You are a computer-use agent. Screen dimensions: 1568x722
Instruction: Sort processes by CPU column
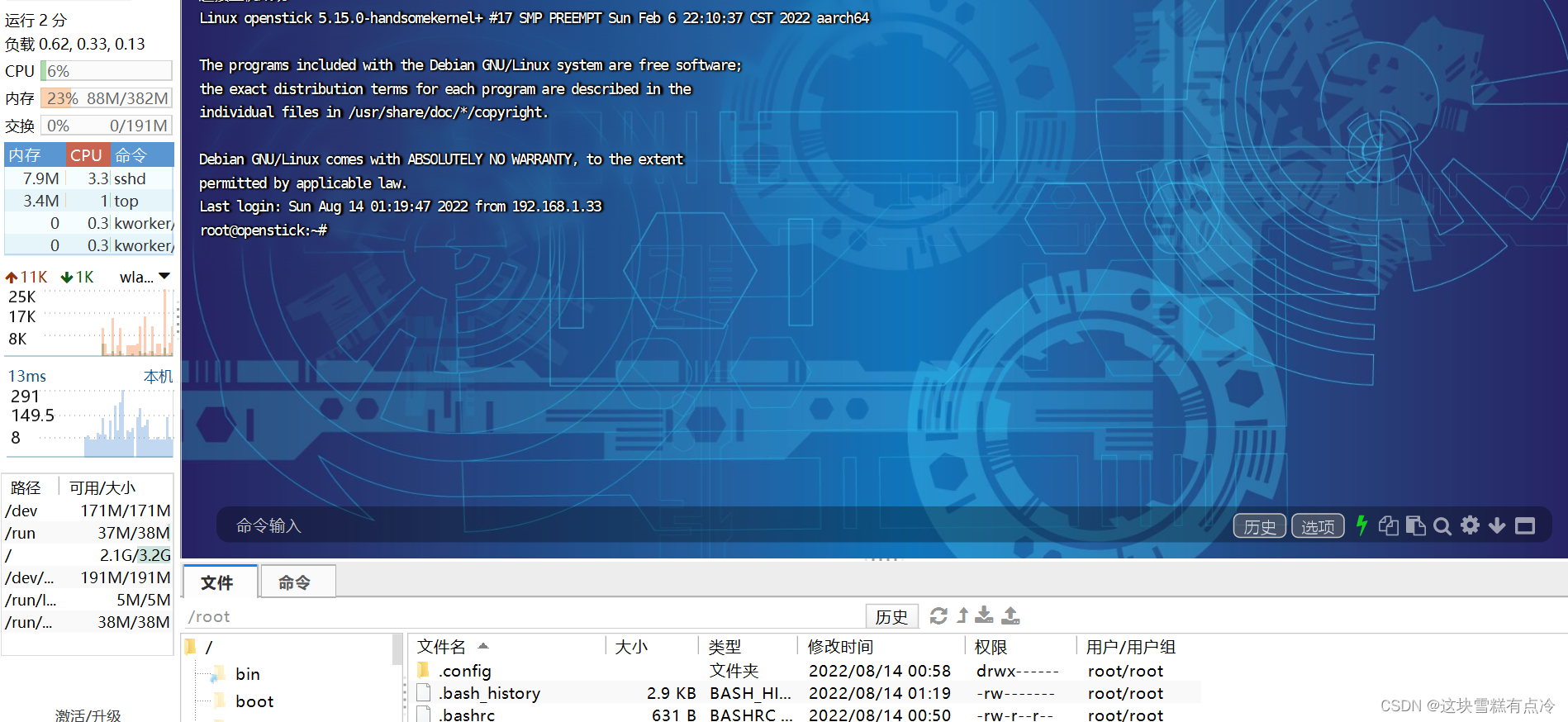click(x=87, y=154)
